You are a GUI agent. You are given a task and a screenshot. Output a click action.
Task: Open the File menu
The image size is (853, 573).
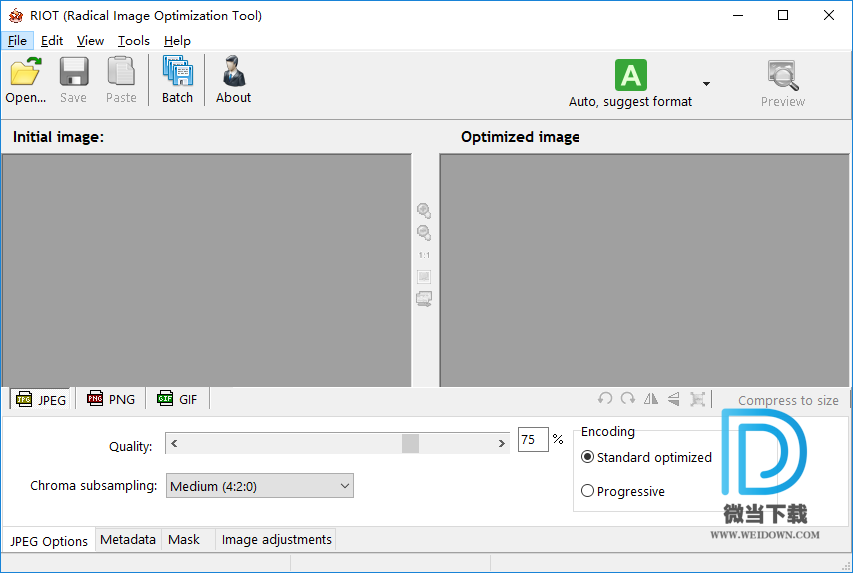pos(17,41)
